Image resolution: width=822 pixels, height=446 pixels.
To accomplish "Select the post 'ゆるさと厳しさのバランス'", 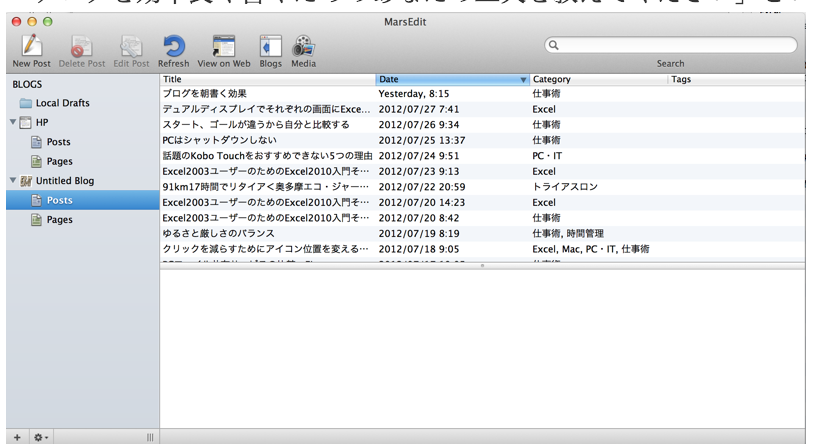I will (218, 234).
